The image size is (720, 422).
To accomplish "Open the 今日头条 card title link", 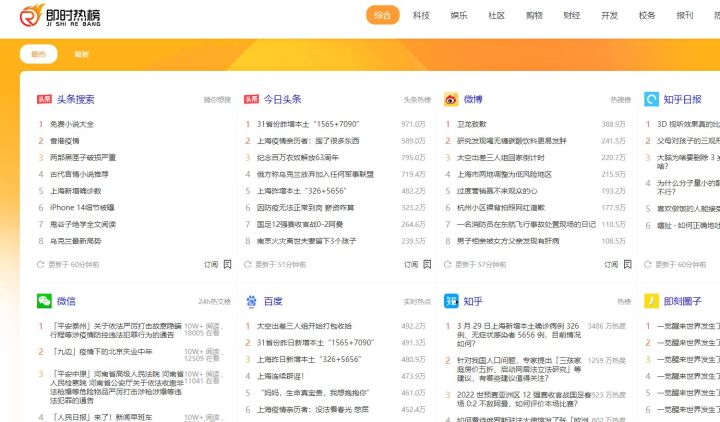I will pos(282,99).
